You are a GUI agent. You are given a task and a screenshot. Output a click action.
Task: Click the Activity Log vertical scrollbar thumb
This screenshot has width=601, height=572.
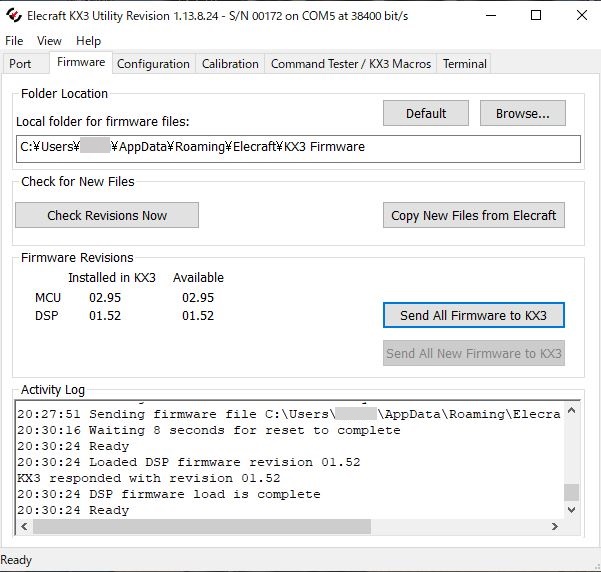point(571,492)
